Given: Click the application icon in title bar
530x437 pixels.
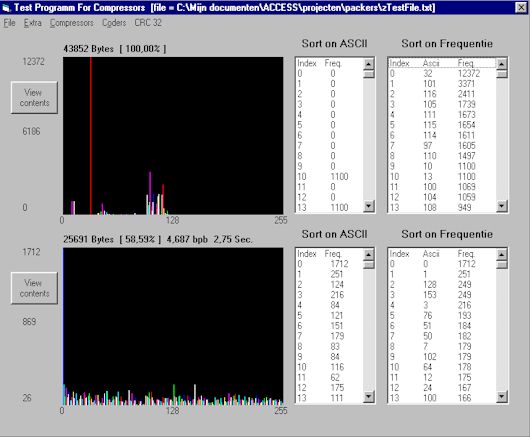Looking at the screenshot, I should (6, 8).
